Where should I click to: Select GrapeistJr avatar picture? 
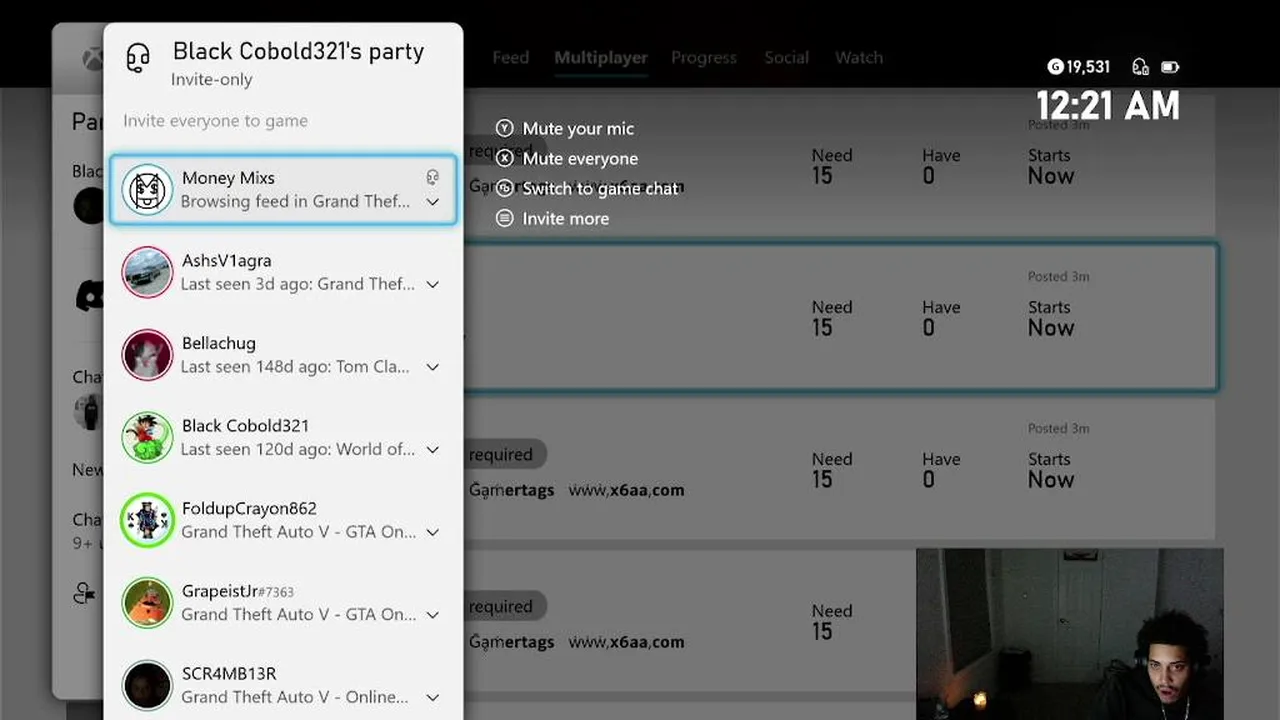coord(147,602)
